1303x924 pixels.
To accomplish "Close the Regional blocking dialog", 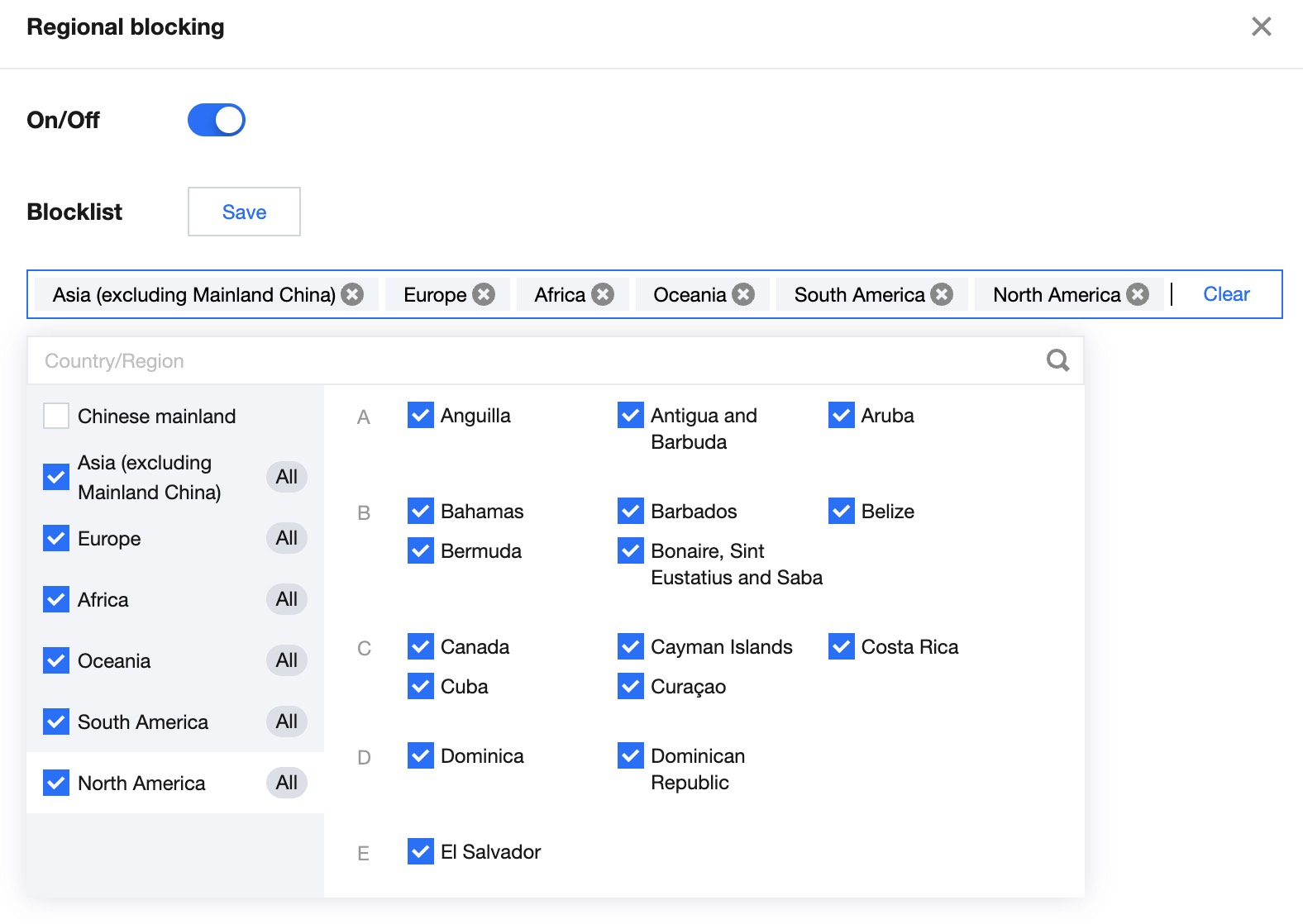I will tap(1261, 26).
